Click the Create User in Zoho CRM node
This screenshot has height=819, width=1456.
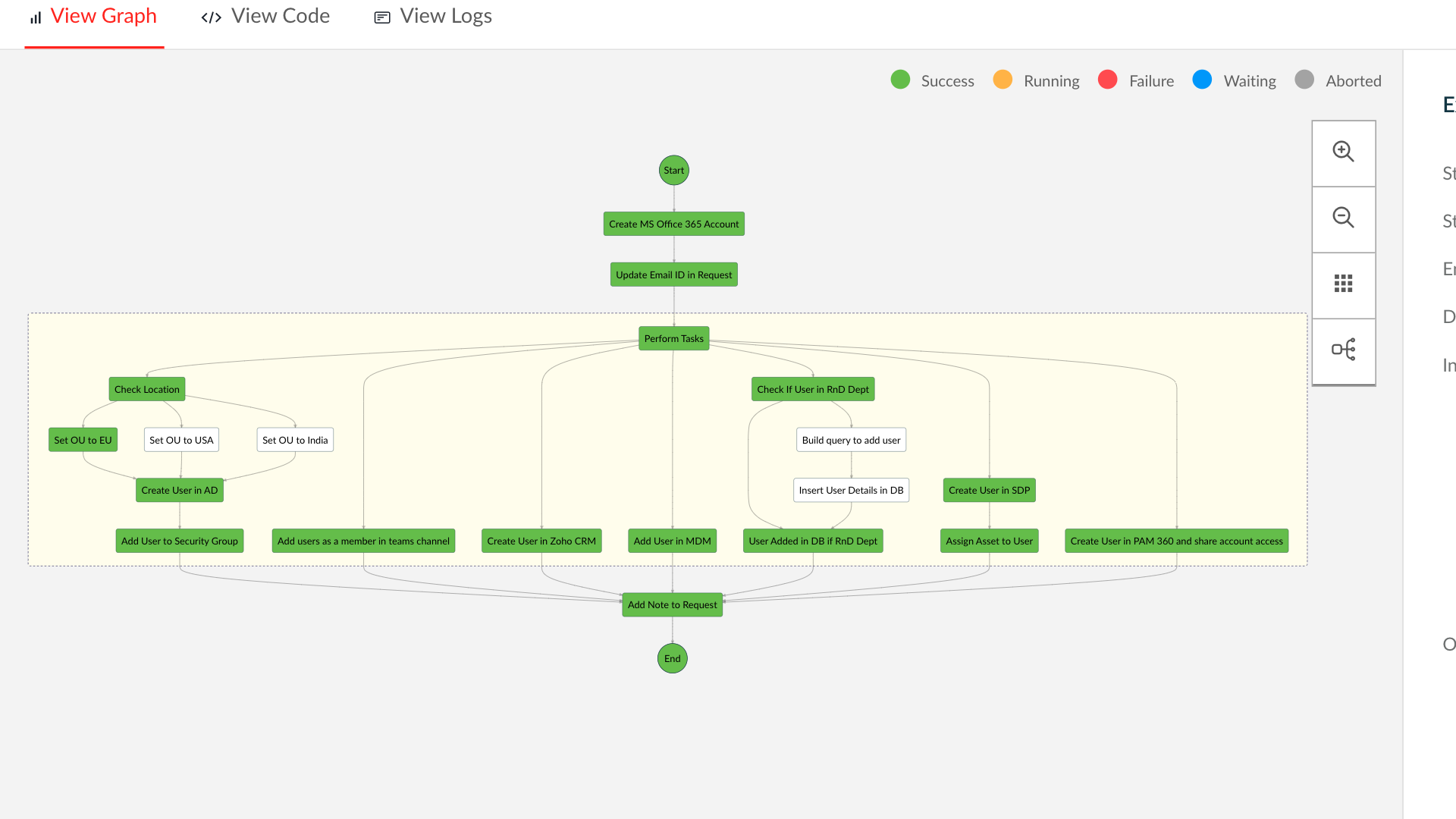pos(541,541)
